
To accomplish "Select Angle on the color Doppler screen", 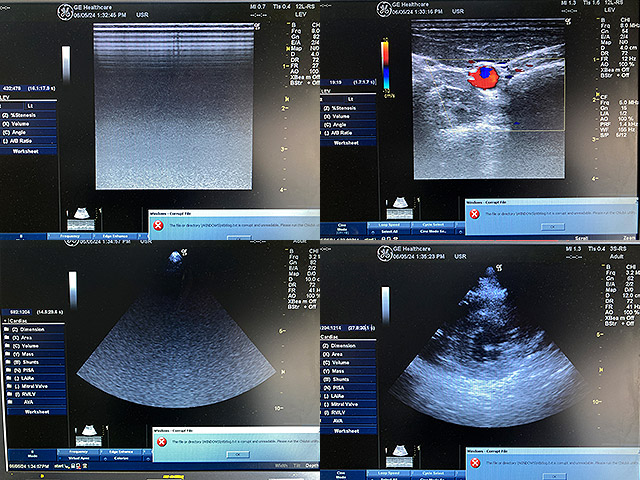I will pos(348,125).
